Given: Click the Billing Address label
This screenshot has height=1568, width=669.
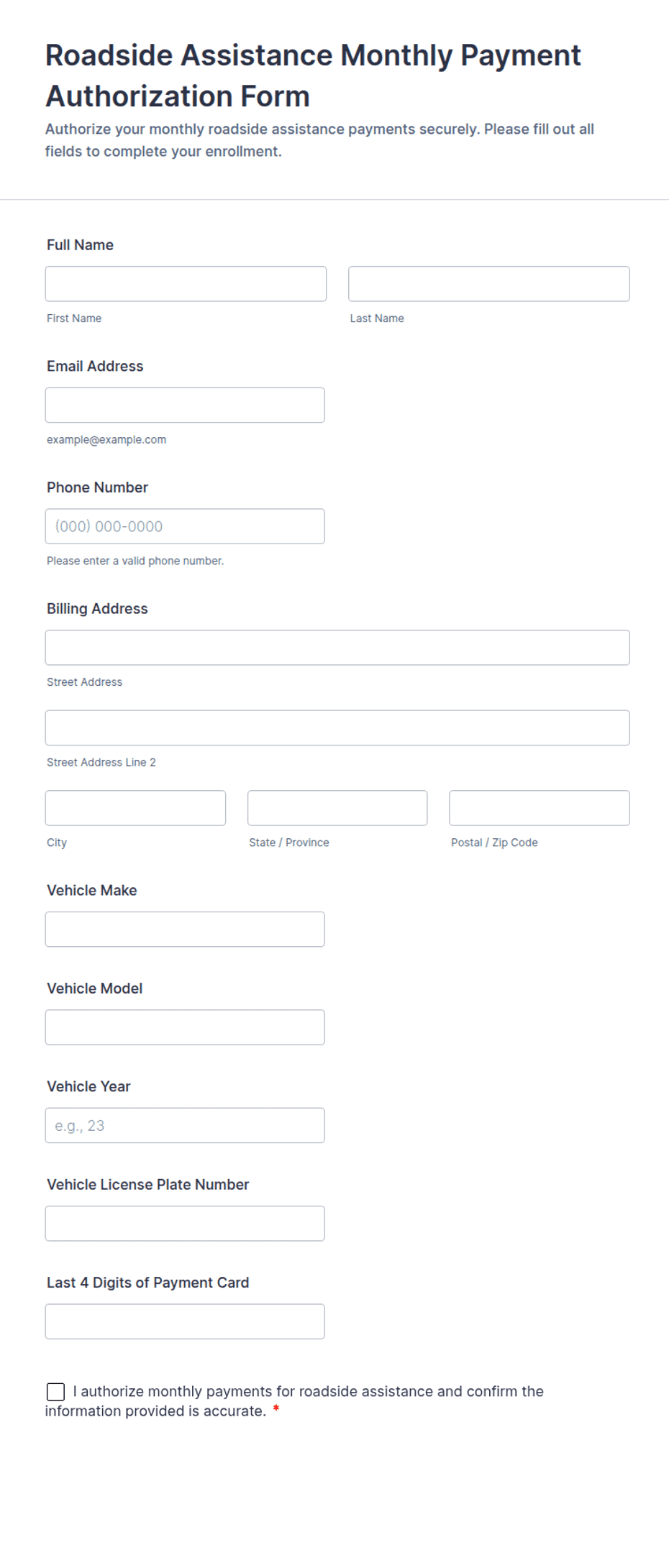Looking at the screenshot, I should [97, 609].
